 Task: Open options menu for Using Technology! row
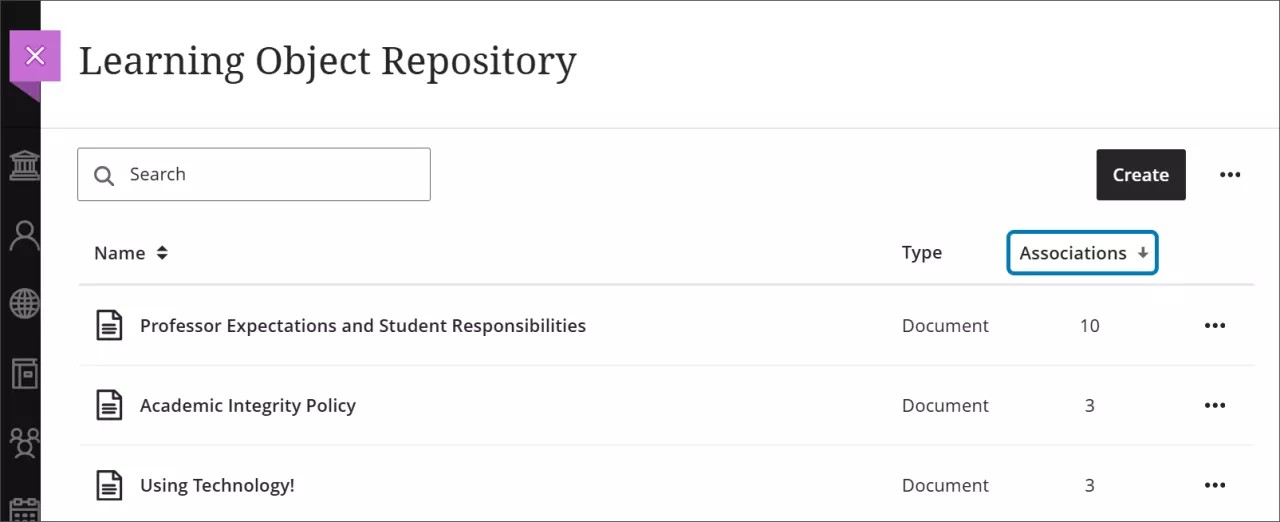tap(1215, 485)
